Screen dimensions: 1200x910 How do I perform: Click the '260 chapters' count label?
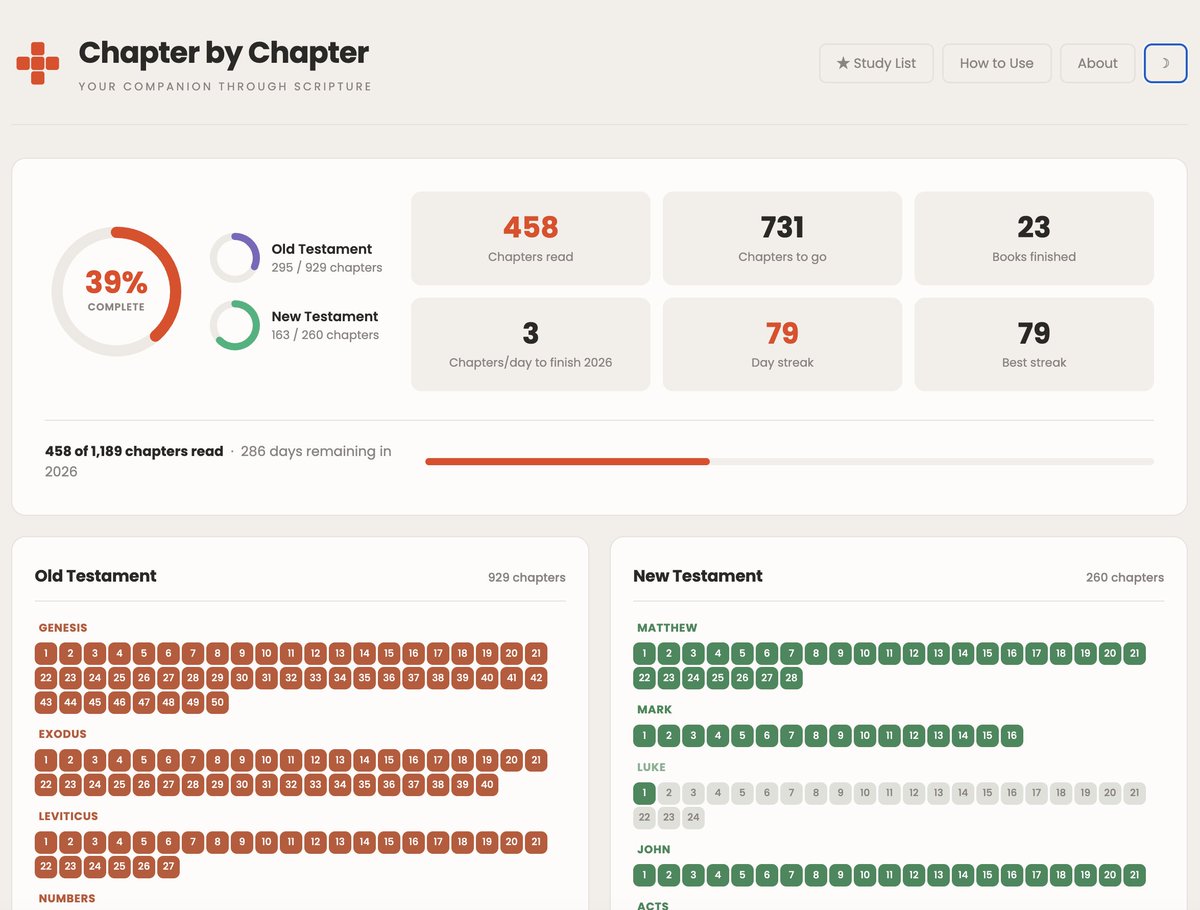tap(1125, 578)
